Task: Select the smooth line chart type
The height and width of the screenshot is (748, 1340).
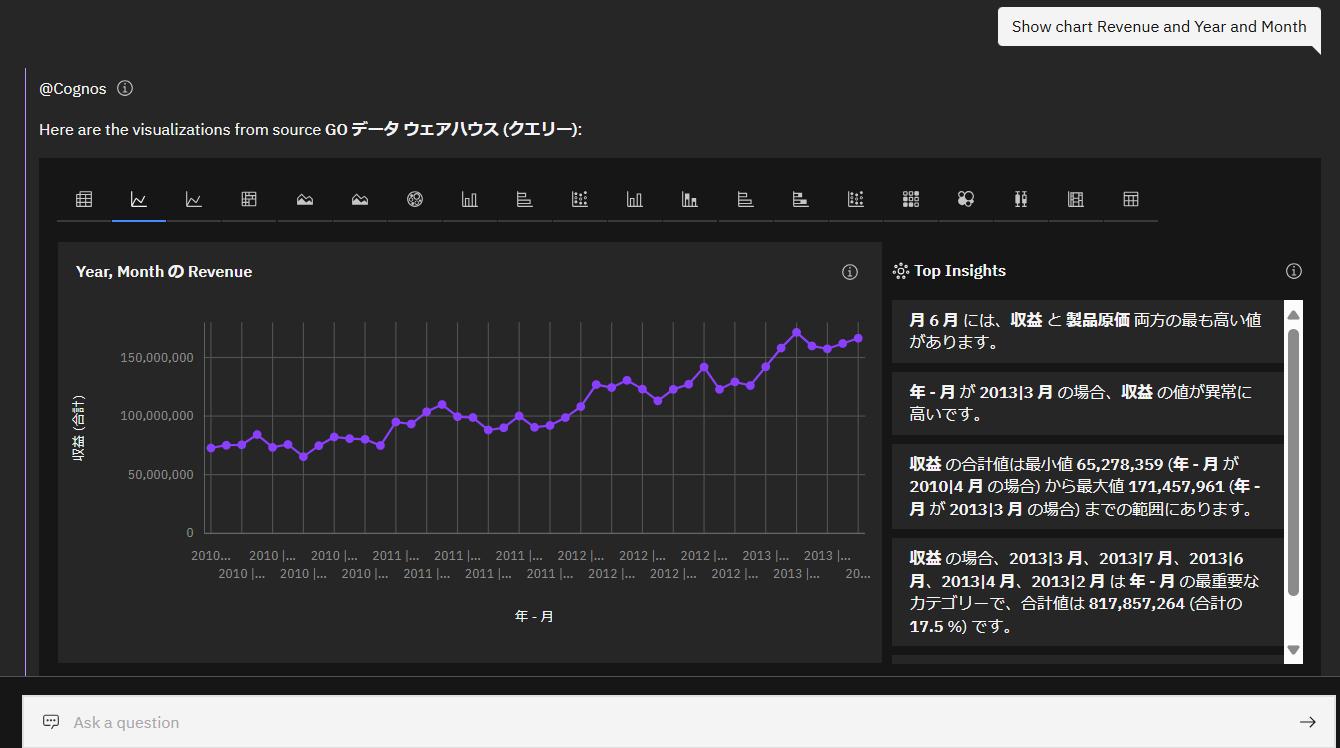Action: pyautogui.click(x=194, y=199)
